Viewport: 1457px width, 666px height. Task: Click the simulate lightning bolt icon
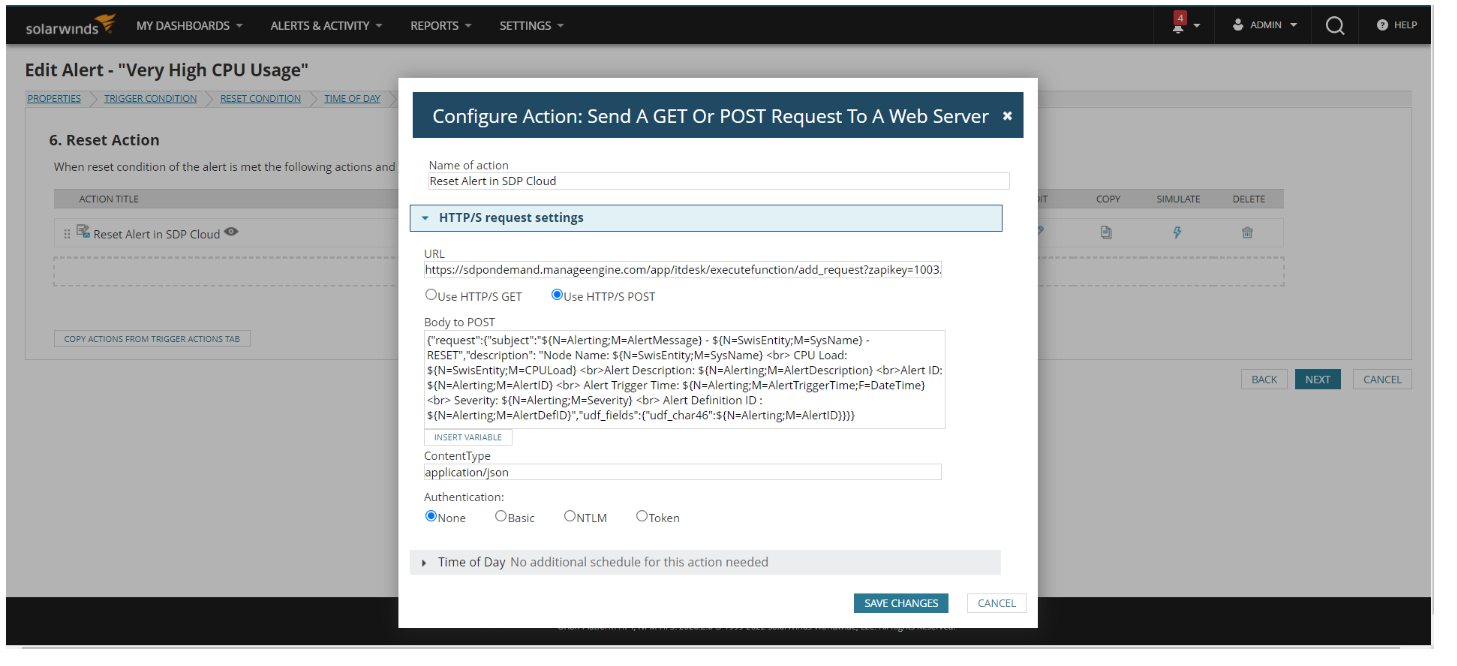point(1177,232)
